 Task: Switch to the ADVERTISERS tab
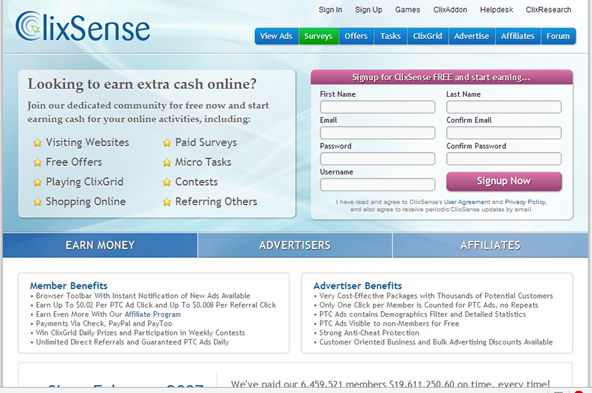coord(295,245)
